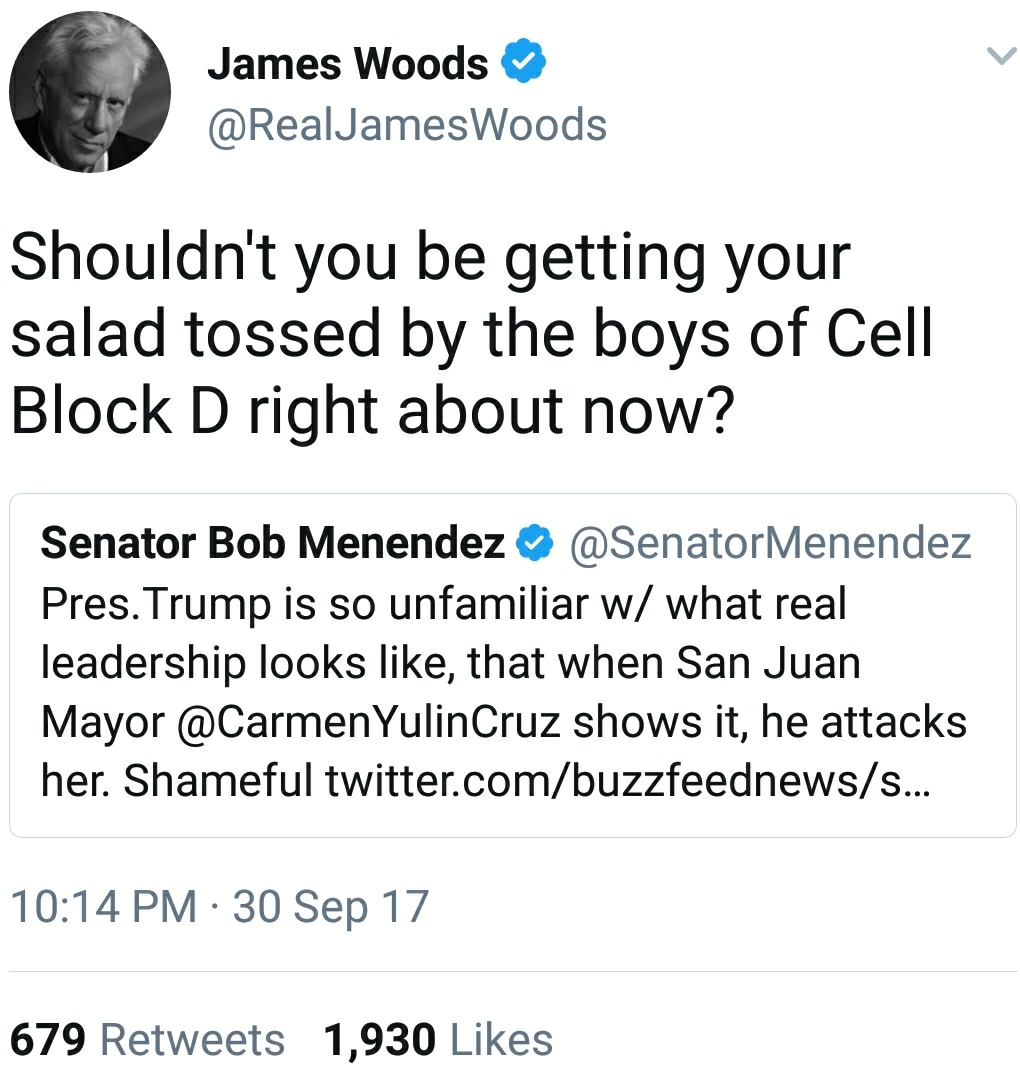Open the @RealJamesWoods handle
This screenshot has height=1070, width=1020.
point(407,126)
